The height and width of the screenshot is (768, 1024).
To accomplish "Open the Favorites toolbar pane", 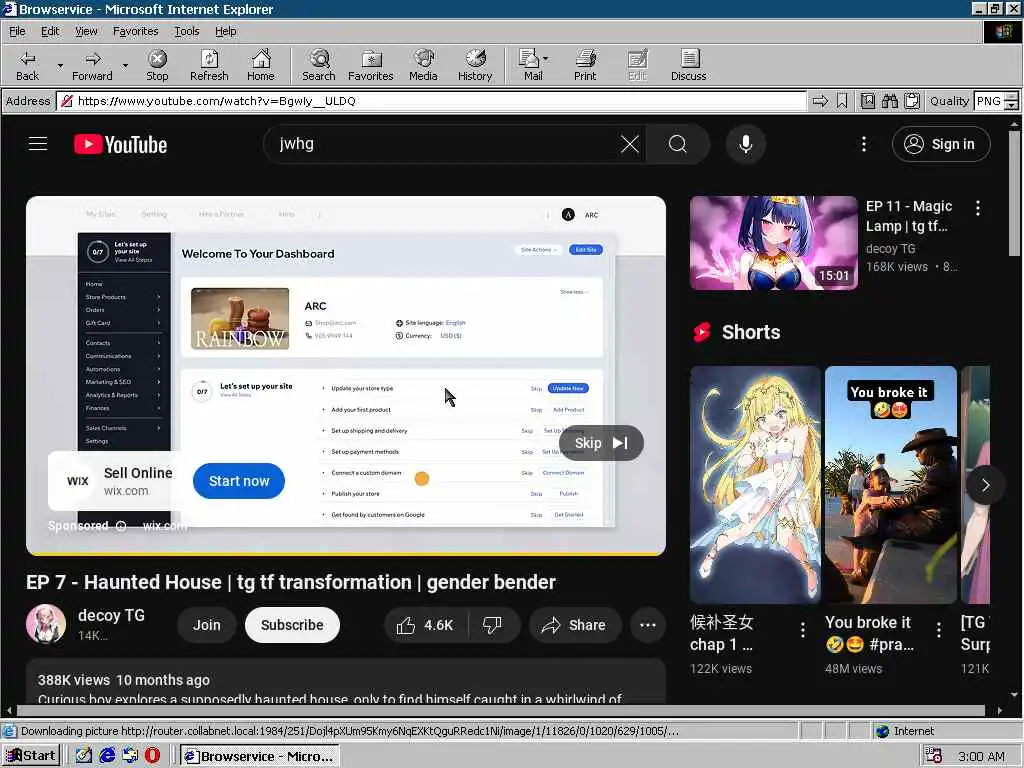I will tap(370, 65).
